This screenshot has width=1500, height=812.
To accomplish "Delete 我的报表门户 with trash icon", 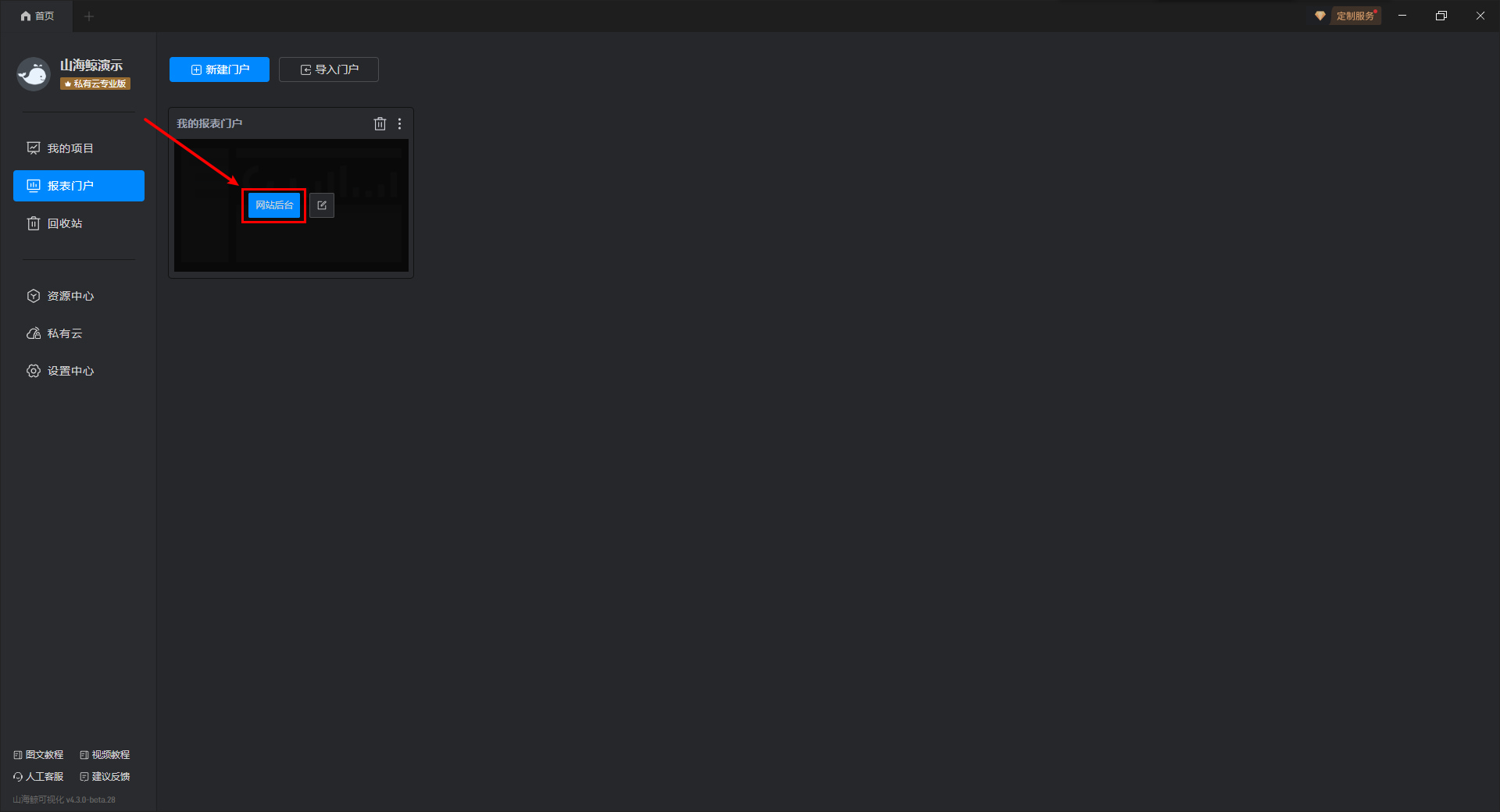I will pos(380,123).
